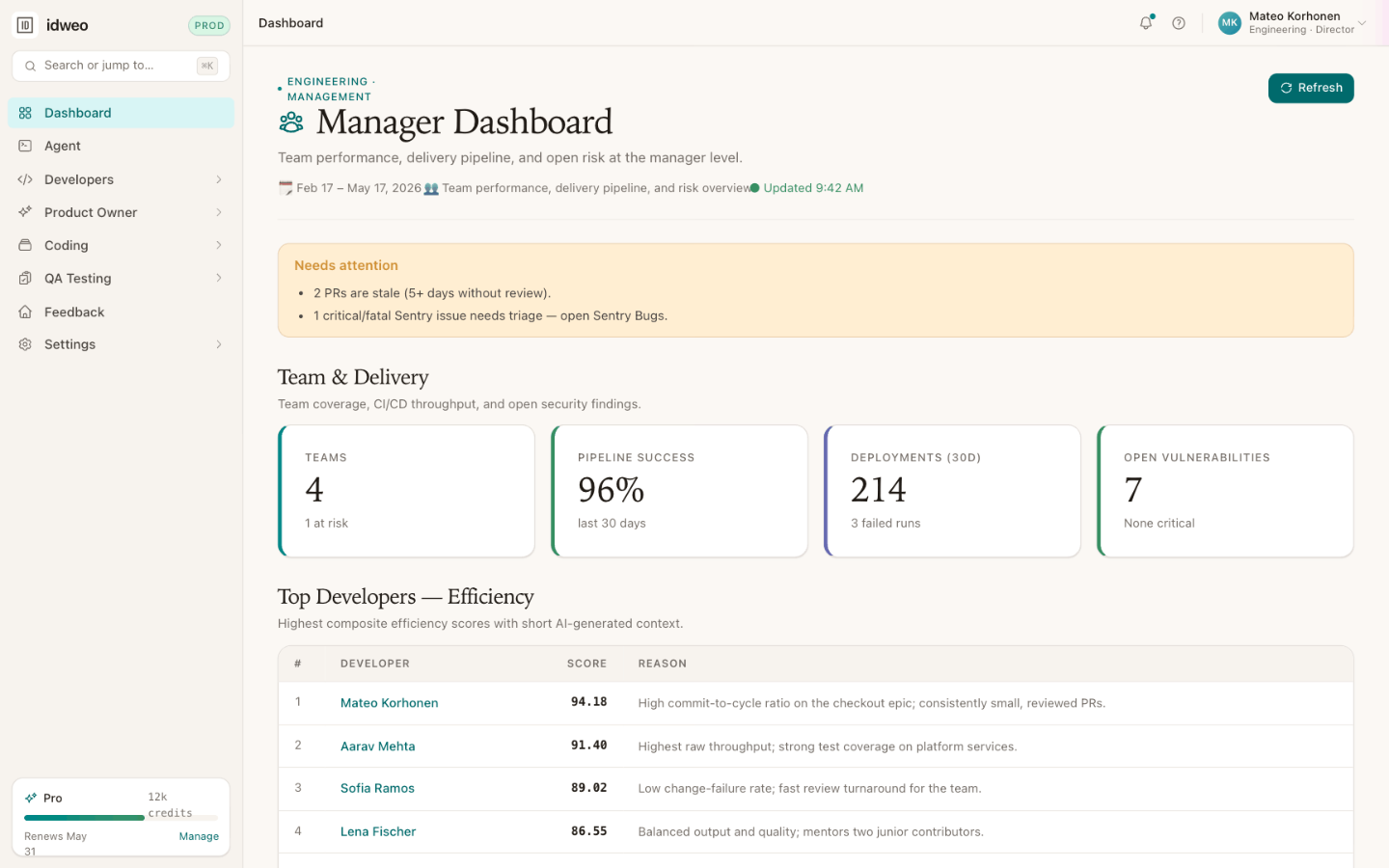Open the user account dropdown arrow
Viewport: 1389px width, 868px height.
[x=1362, y=23]
